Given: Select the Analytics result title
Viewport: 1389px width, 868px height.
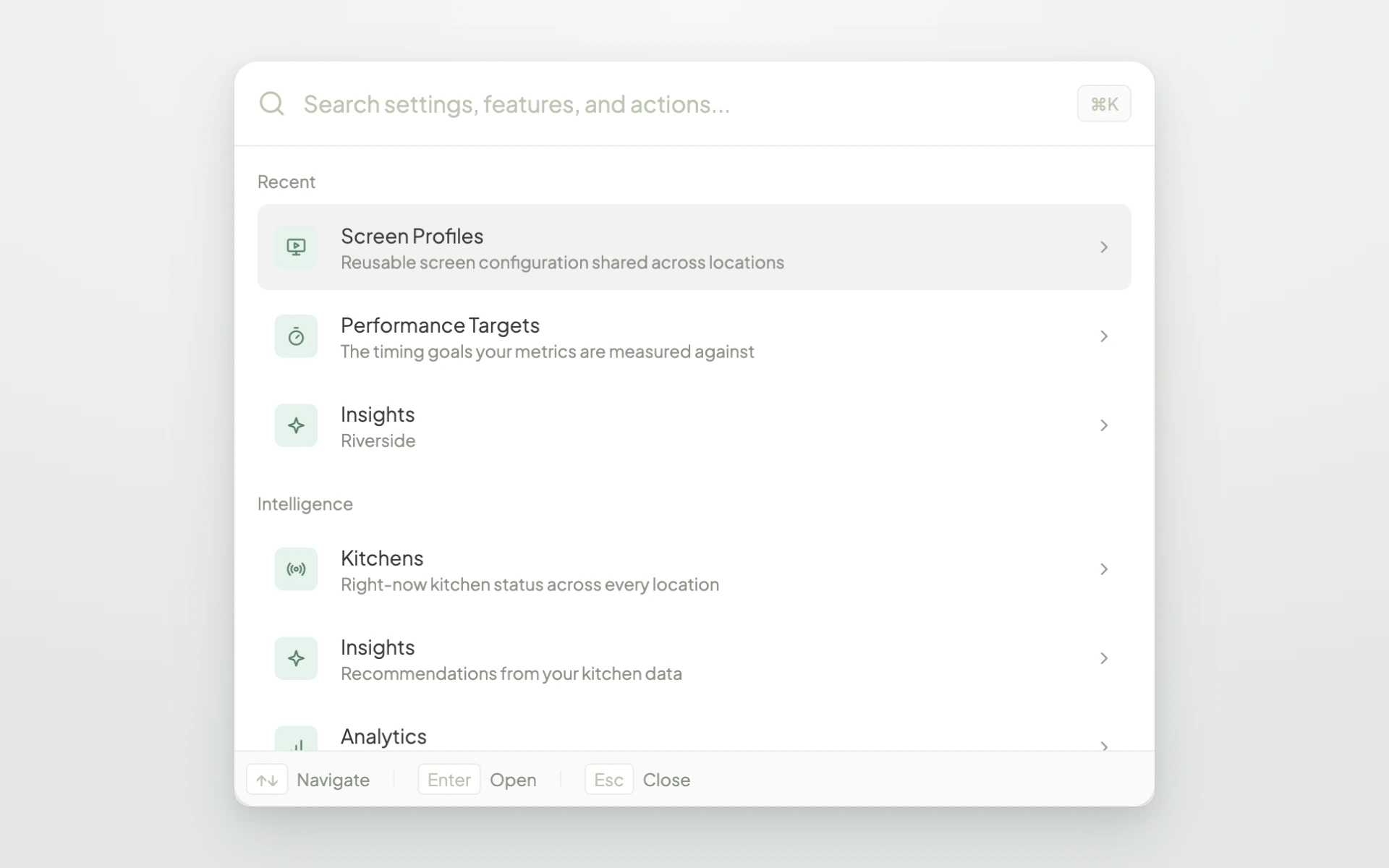Looking at the screenshot, I should click(x=383, y=736).
